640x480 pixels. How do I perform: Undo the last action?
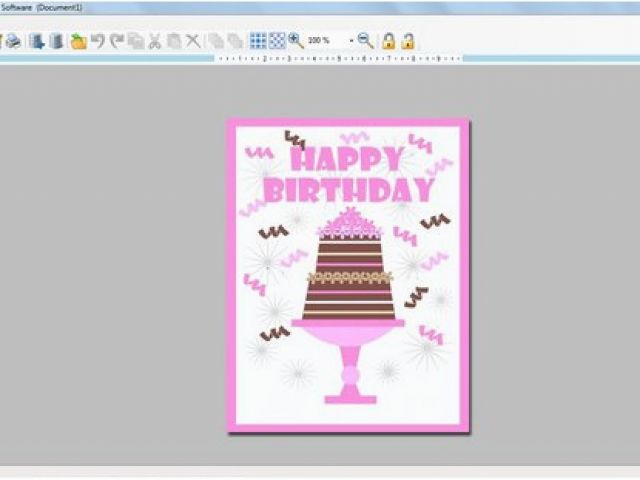(97, 41)
